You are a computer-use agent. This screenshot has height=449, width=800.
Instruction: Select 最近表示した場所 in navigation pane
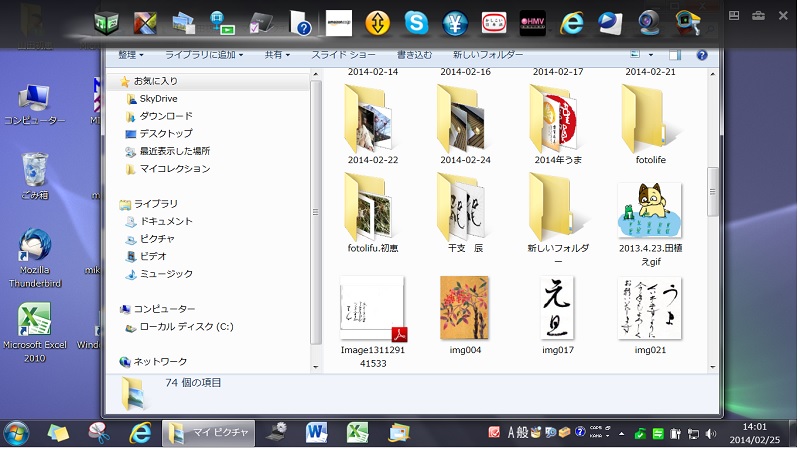click(x=174, y=151)
